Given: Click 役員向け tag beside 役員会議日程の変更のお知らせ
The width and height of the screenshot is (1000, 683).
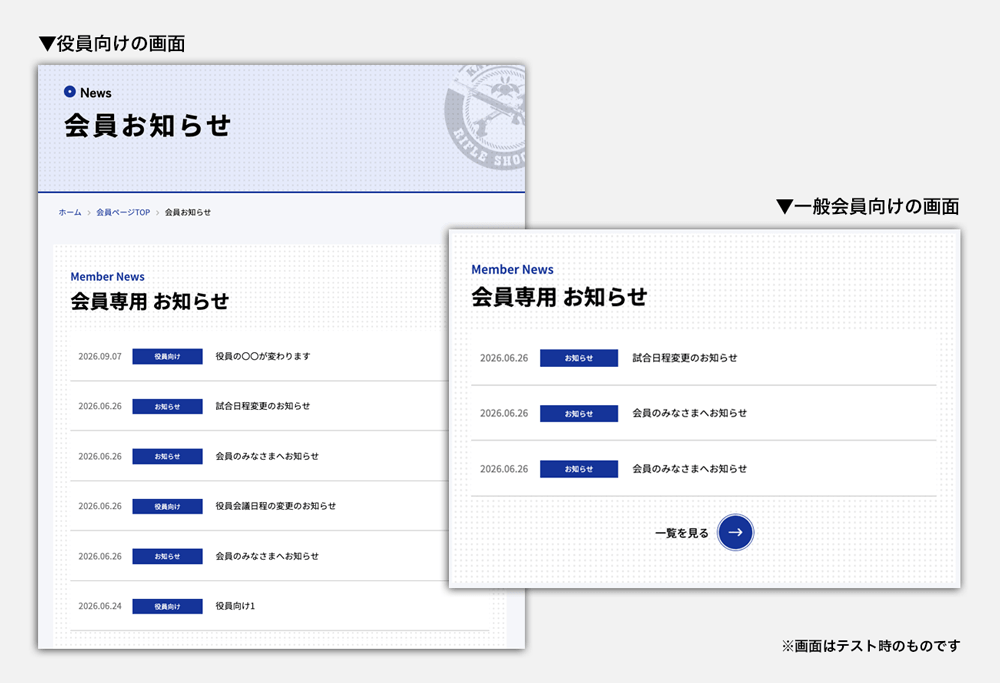Looking at the screenshot, I should pyautogui.click(x=167, y=506).
